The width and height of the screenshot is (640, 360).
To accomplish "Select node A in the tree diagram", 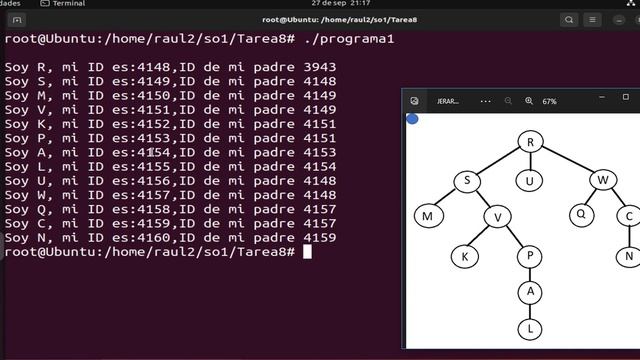I will point(530,292).
